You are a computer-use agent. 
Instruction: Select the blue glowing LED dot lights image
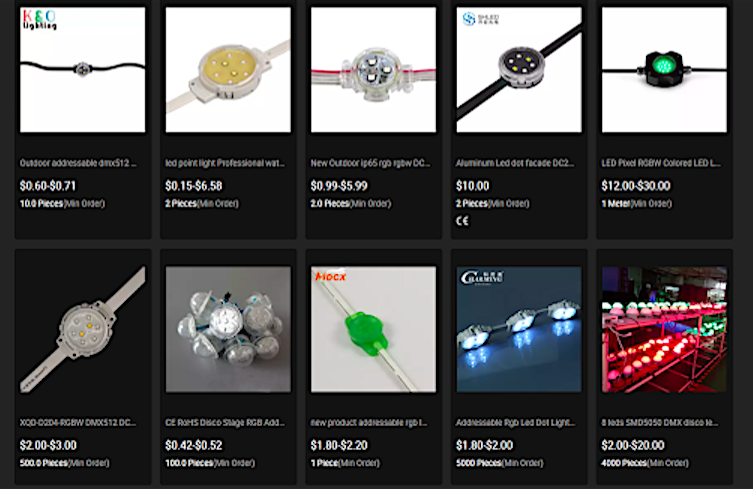(x=519, y=330)
